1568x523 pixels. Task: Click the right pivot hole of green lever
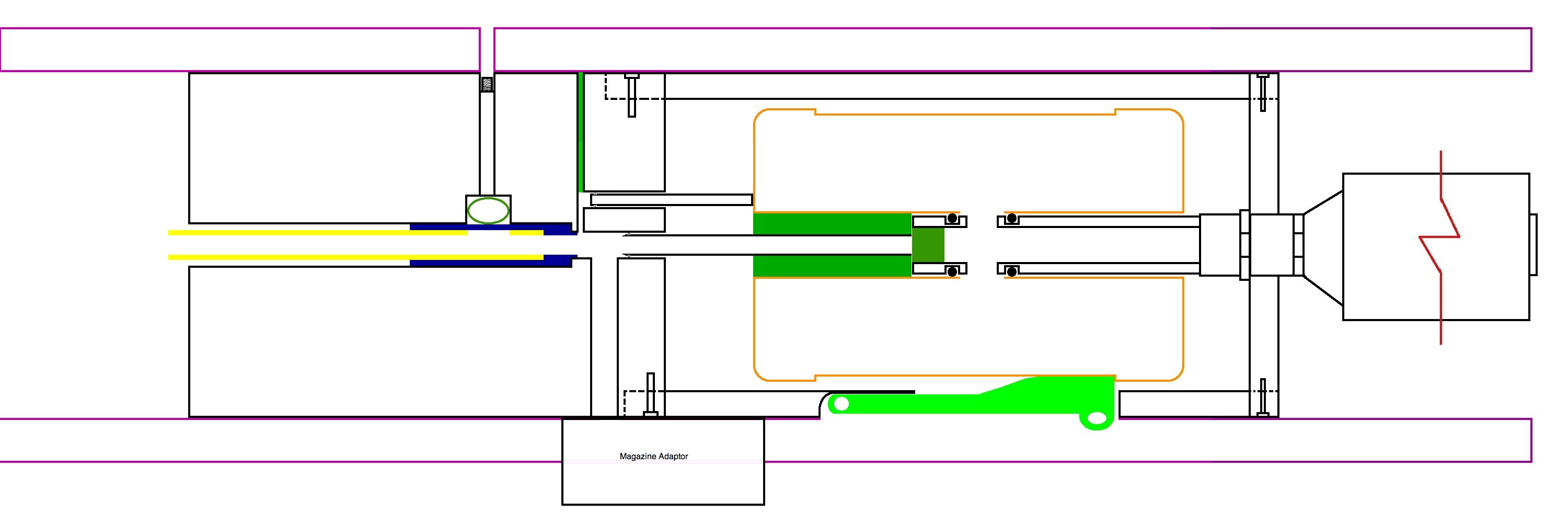click(x=1096, y=418)
